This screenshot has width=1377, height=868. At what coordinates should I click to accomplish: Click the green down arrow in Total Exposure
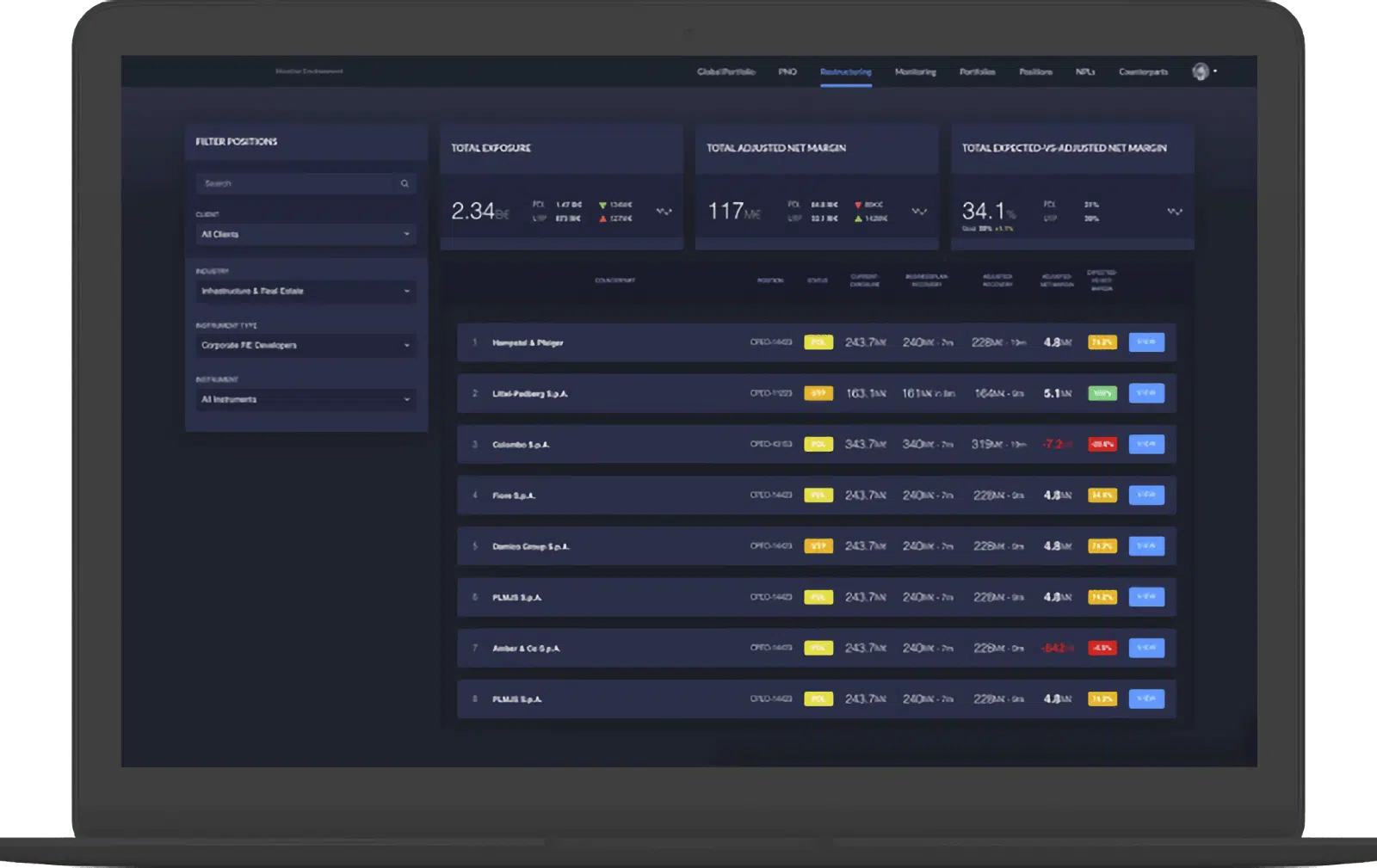602,205
